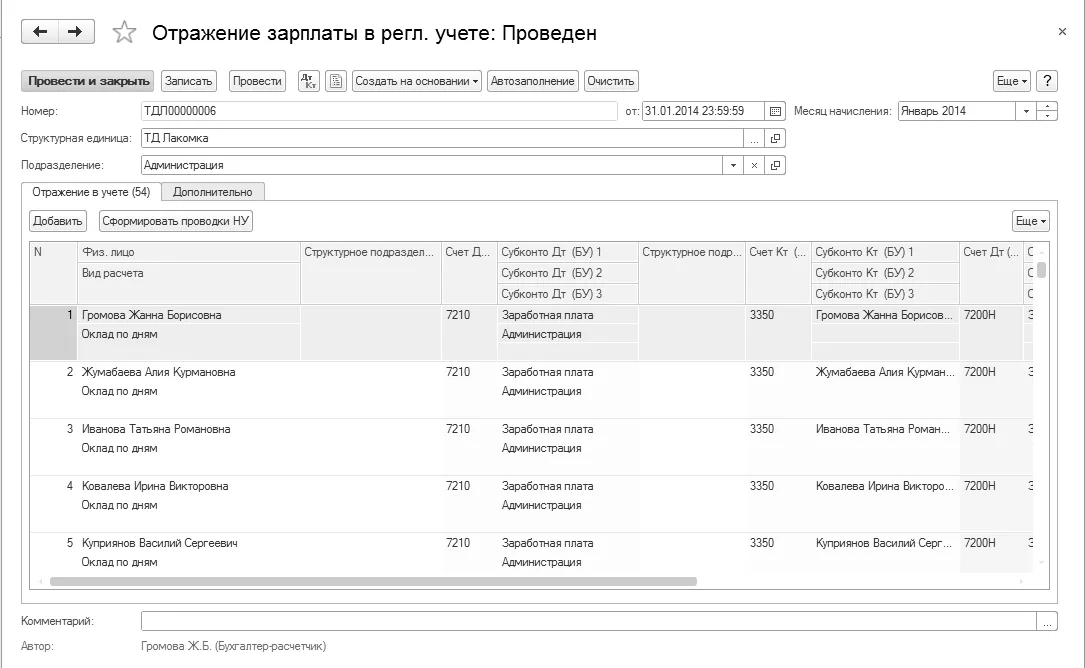
Task: Switch to the Дополнительно tab
Action: point(212,192)
